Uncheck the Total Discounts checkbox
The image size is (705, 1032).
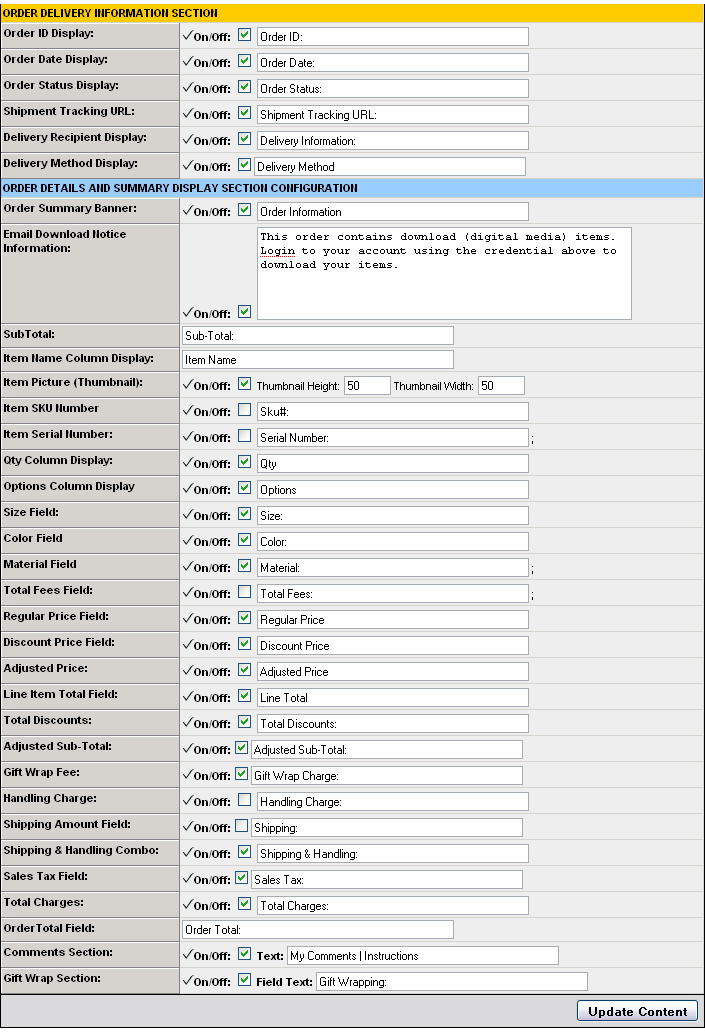point(244,722)
